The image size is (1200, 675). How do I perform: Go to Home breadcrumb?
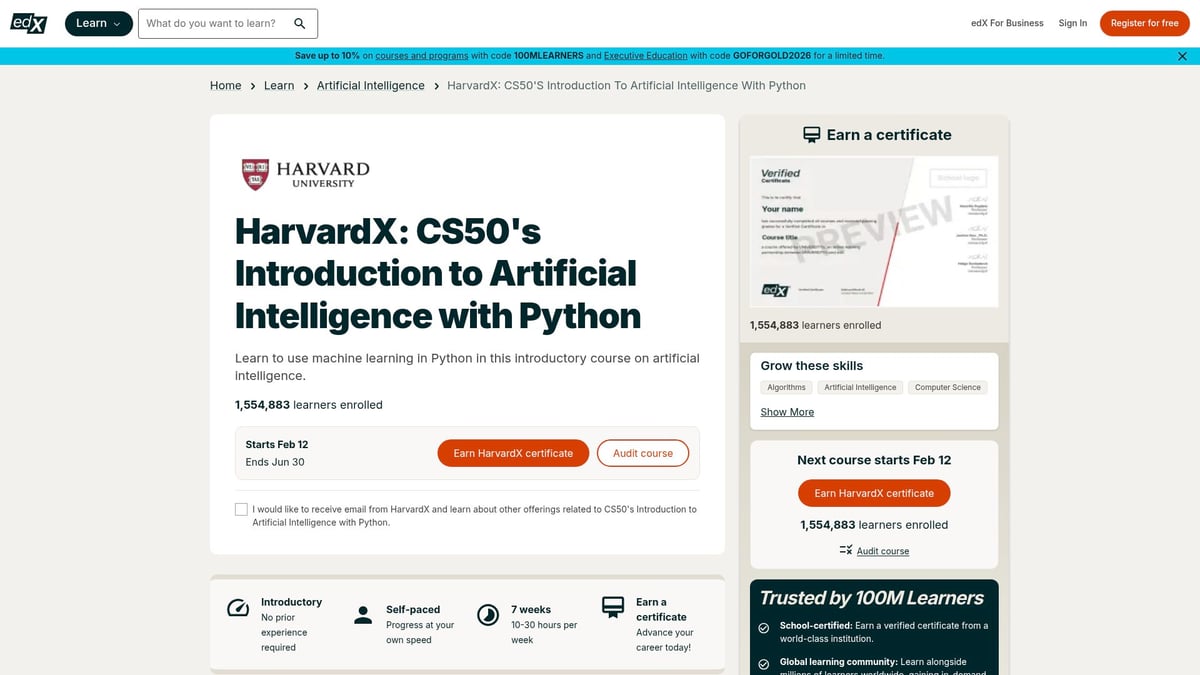coord(226,86)
